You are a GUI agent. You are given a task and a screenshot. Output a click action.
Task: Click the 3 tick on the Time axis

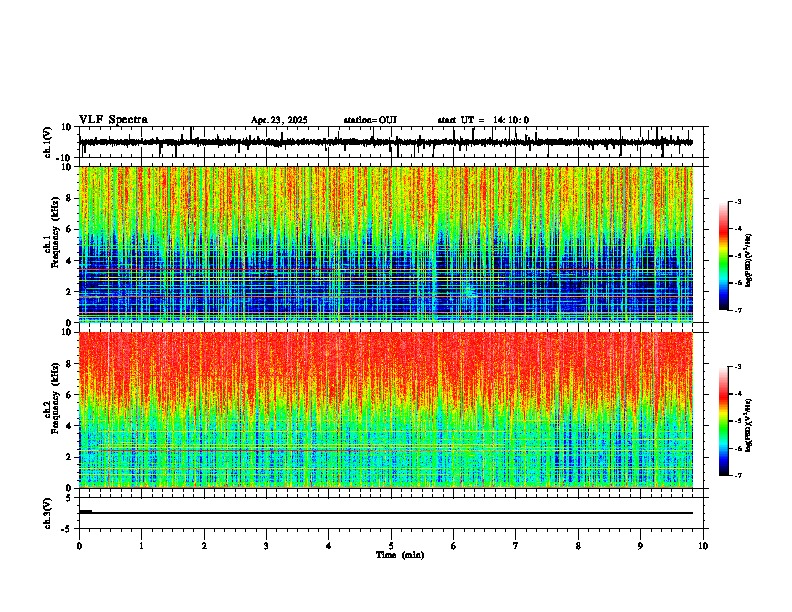(266, 546)
